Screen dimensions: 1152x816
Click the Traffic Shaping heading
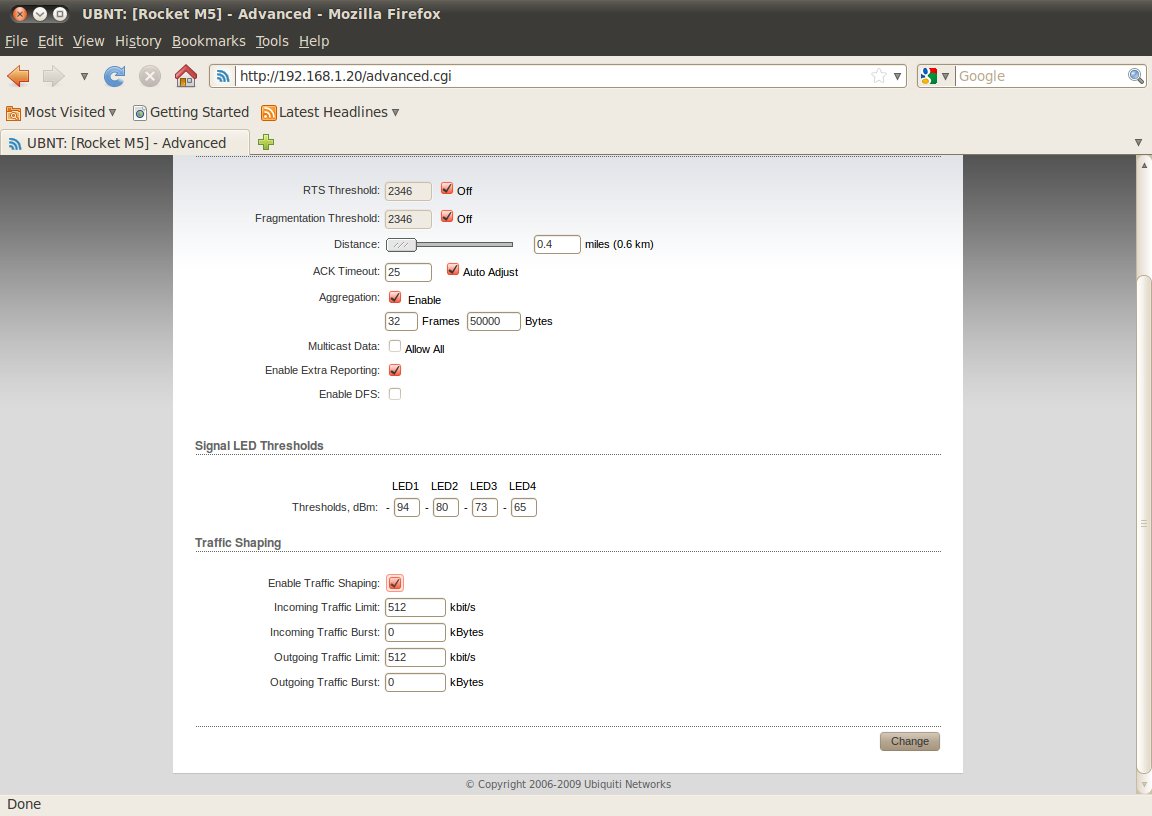tap(238, 543)
